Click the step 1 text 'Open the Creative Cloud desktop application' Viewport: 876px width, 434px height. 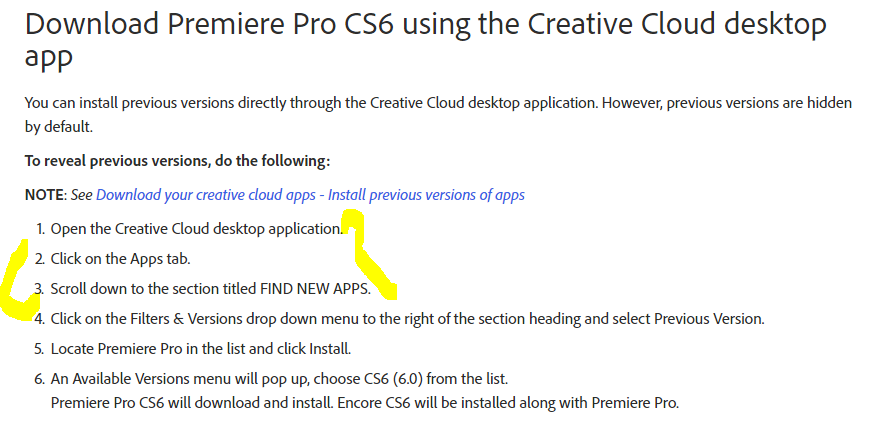[197, 228]
